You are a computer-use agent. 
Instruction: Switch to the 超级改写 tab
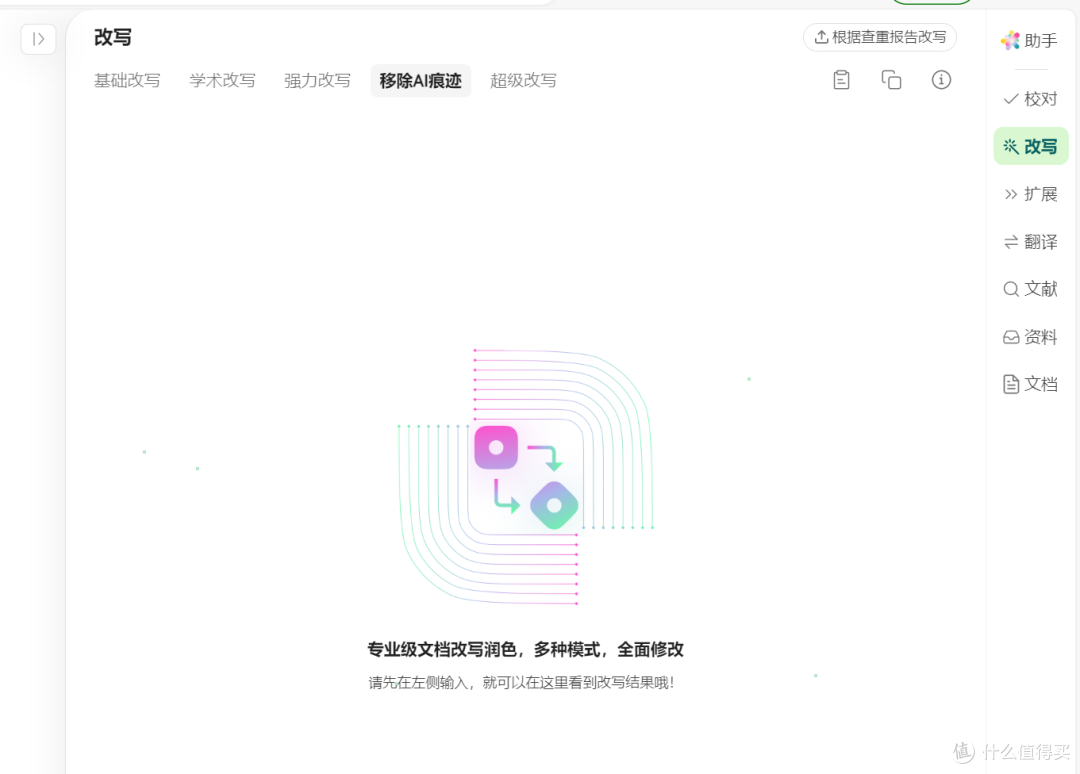click(523, 80)
